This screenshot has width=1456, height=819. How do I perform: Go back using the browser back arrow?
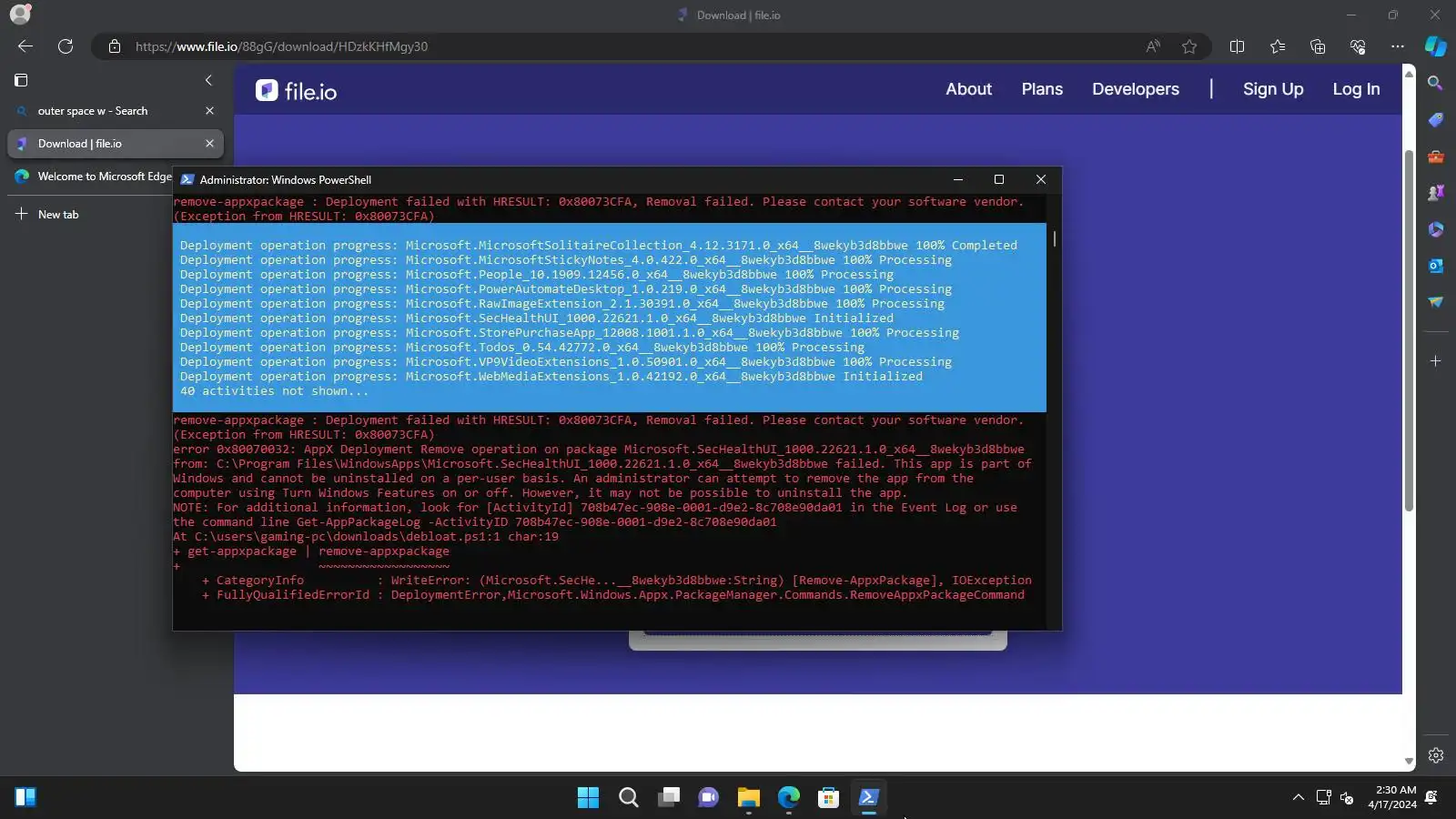[25, 46]
